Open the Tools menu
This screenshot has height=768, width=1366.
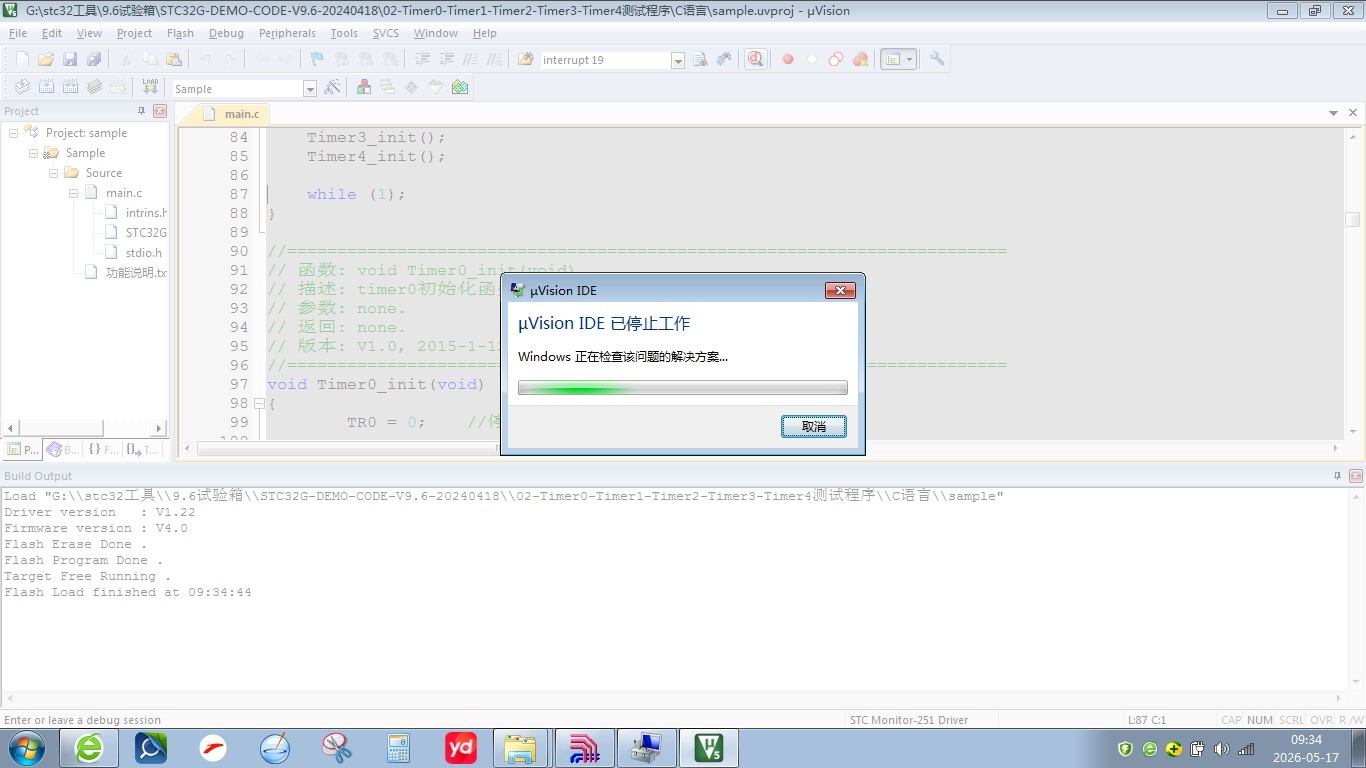coord(344,33)
